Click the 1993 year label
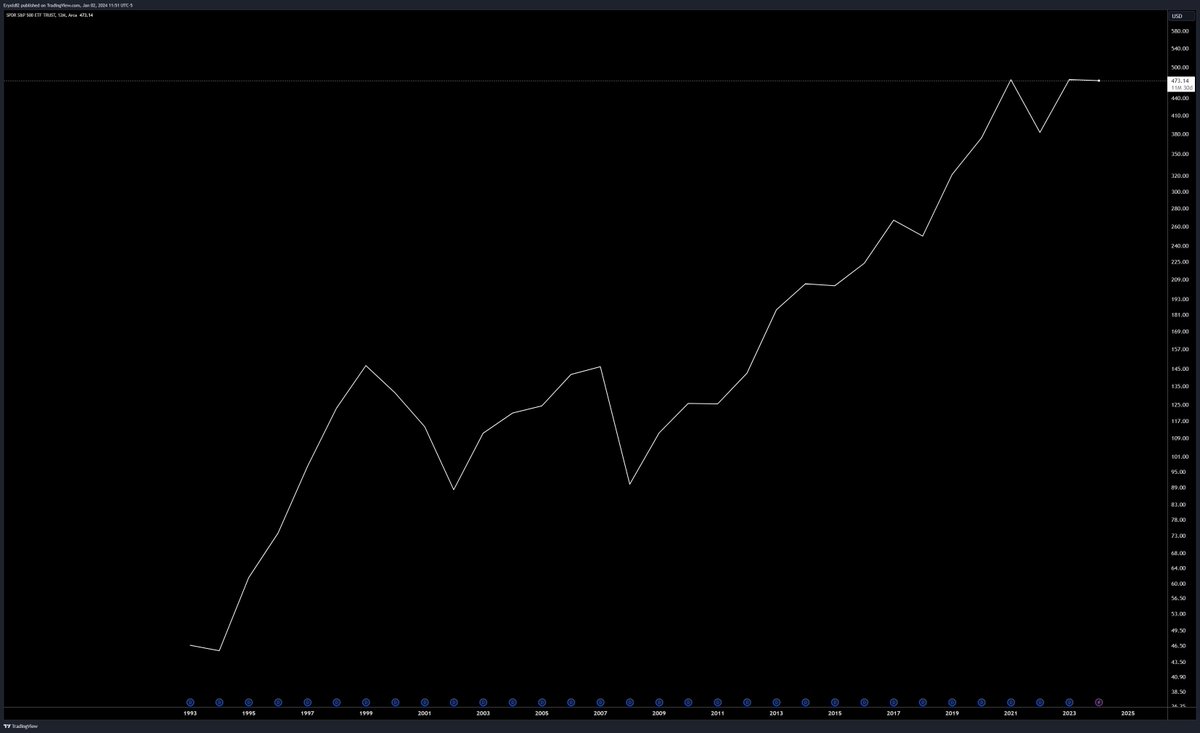This screenshot has width=1200, height=733. click(190, 713)
